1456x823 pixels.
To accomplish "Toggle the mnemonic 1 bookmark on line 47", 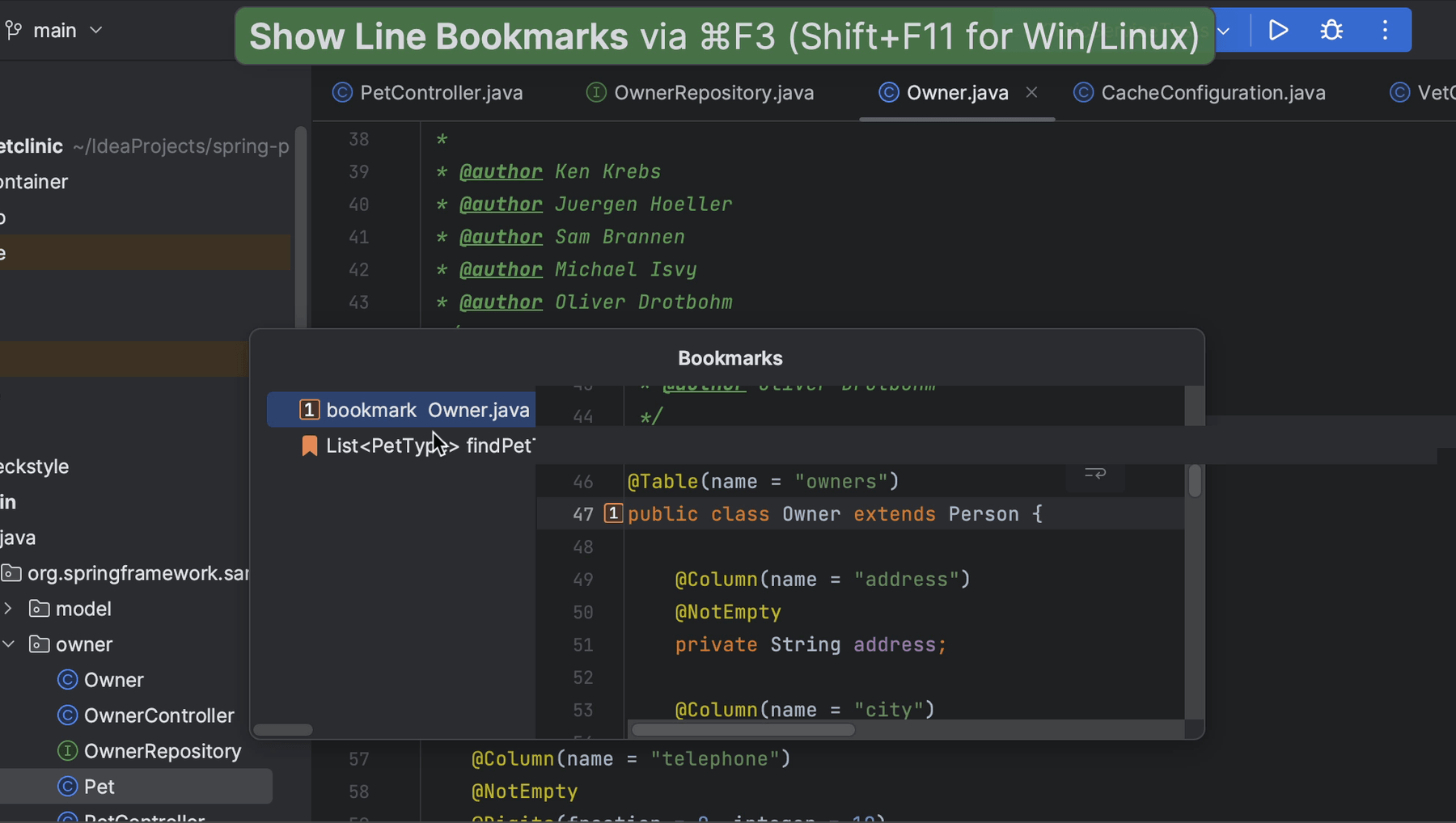I will (x=613, y=513).
